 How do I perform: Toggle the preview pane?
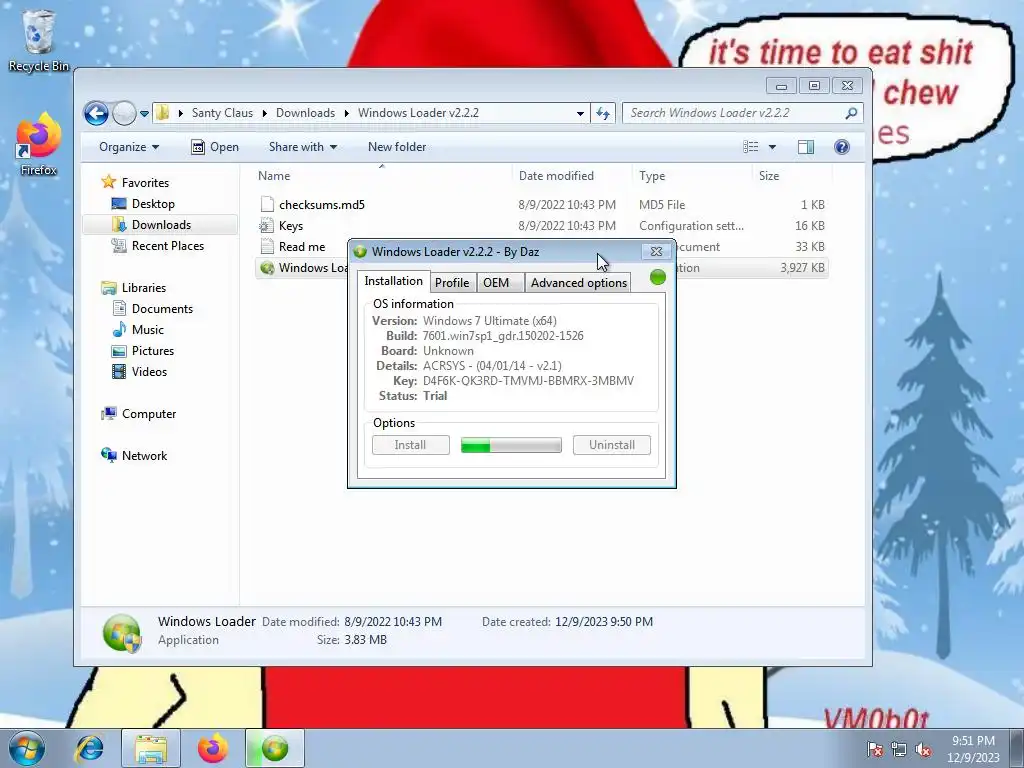(x=806, y=147)
